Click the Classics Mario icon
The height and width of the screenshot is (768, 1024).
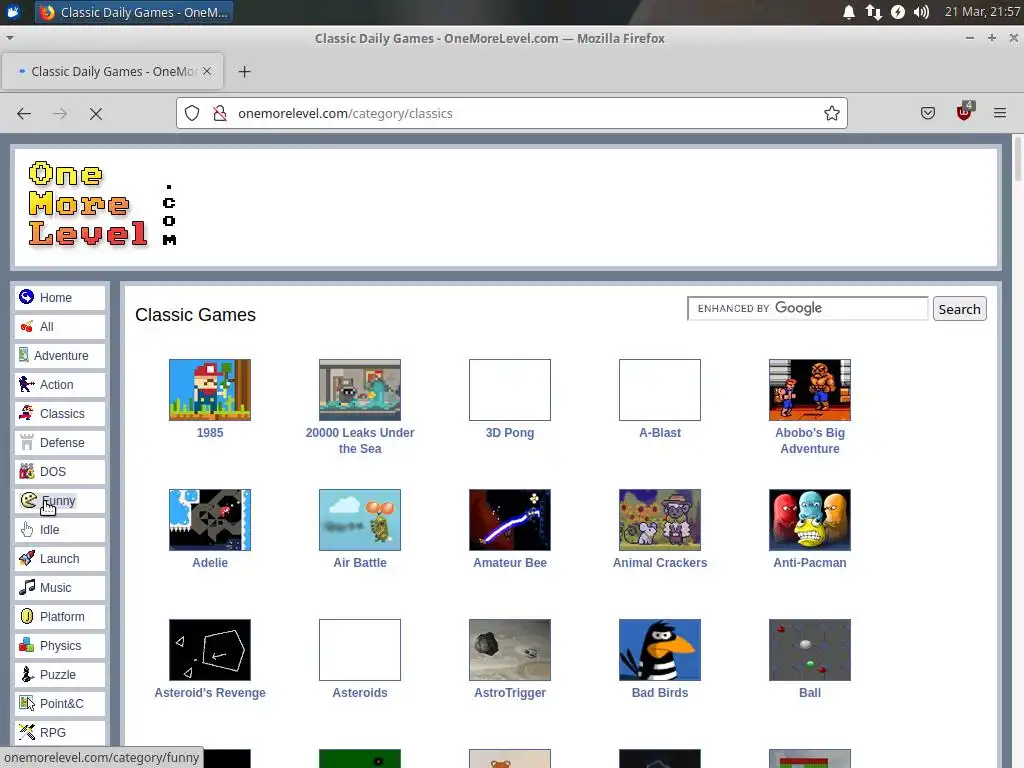point(26,413)
